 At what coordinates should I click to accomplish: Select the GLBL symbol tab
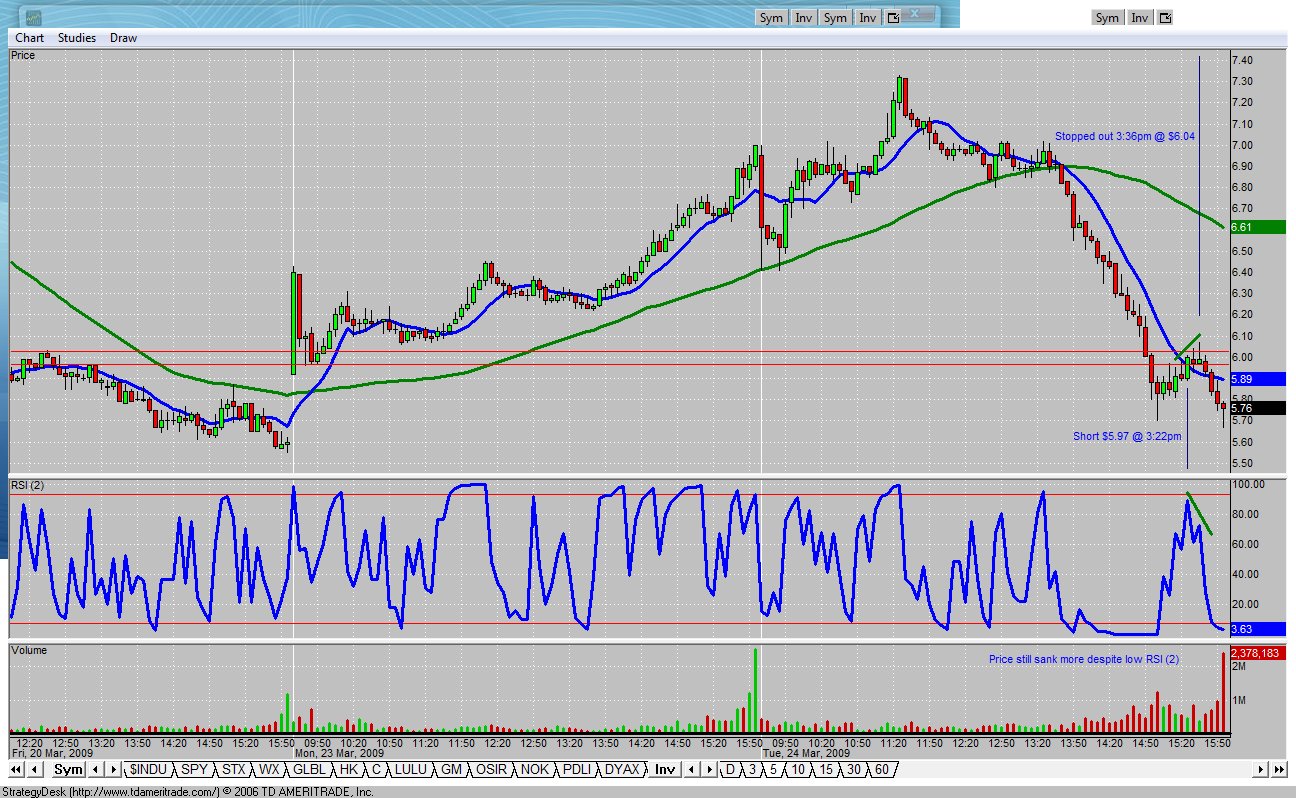click(309, 769)
